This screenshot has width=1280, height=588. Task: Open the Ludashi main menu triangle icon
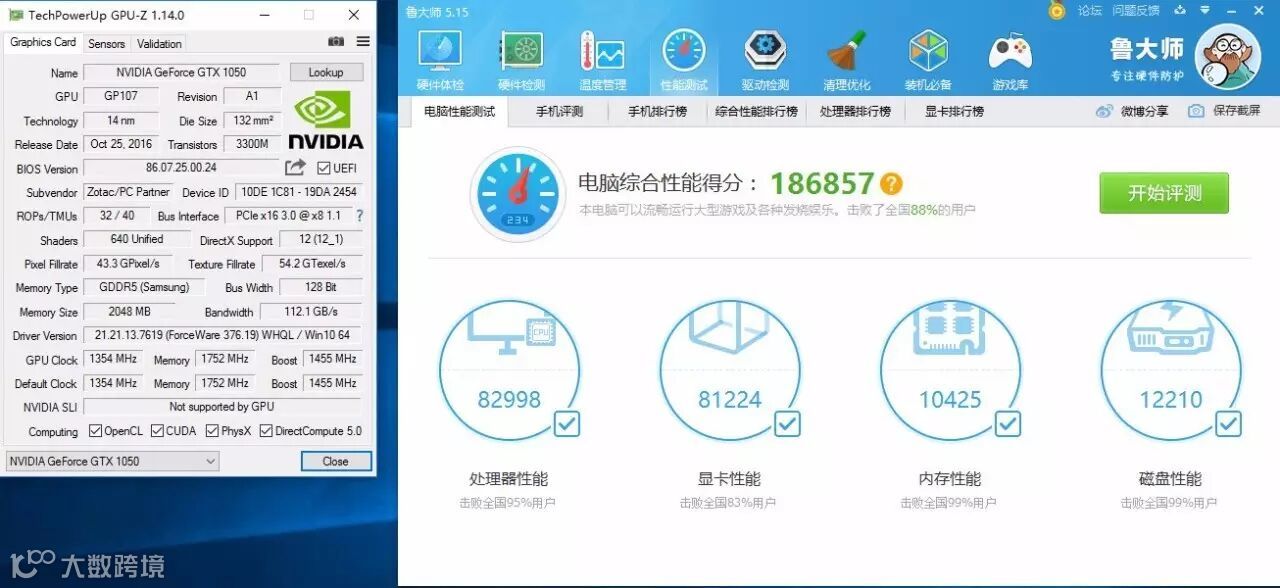[x=1206, y=11]
